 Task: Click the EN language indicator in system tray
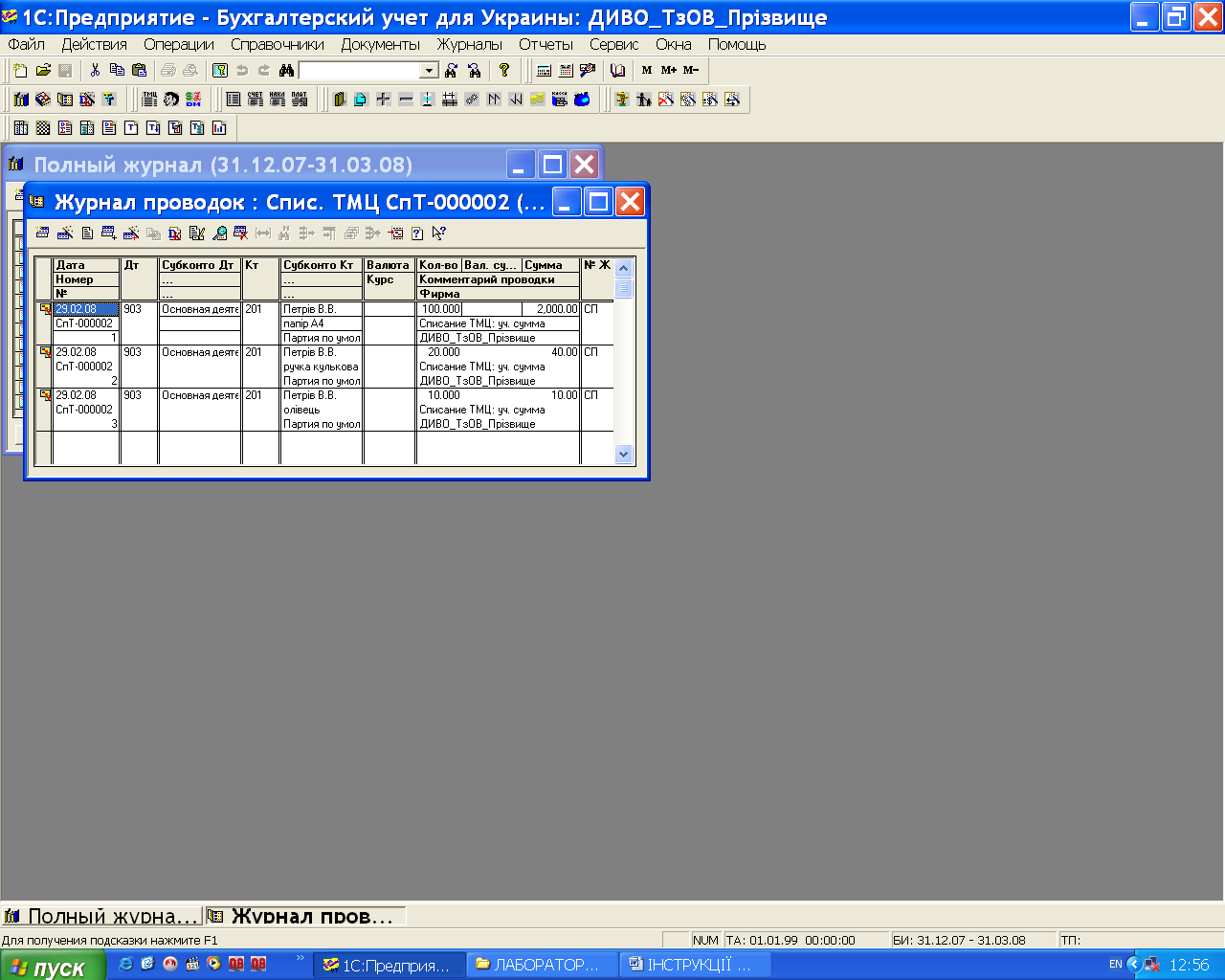(x=1115, y=965)
